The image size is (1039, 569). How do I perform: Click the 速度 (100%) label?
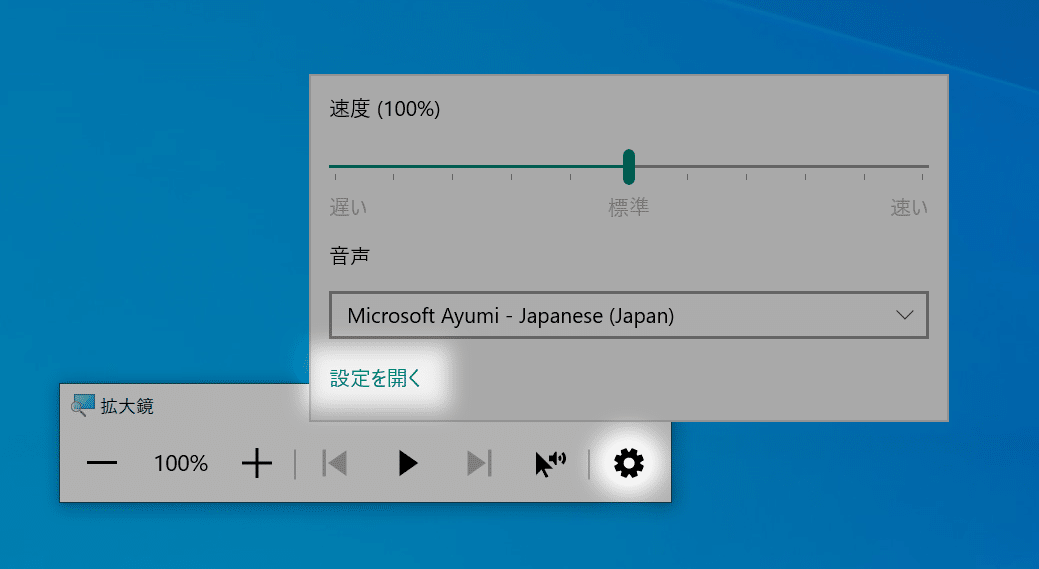coord(385,109)
